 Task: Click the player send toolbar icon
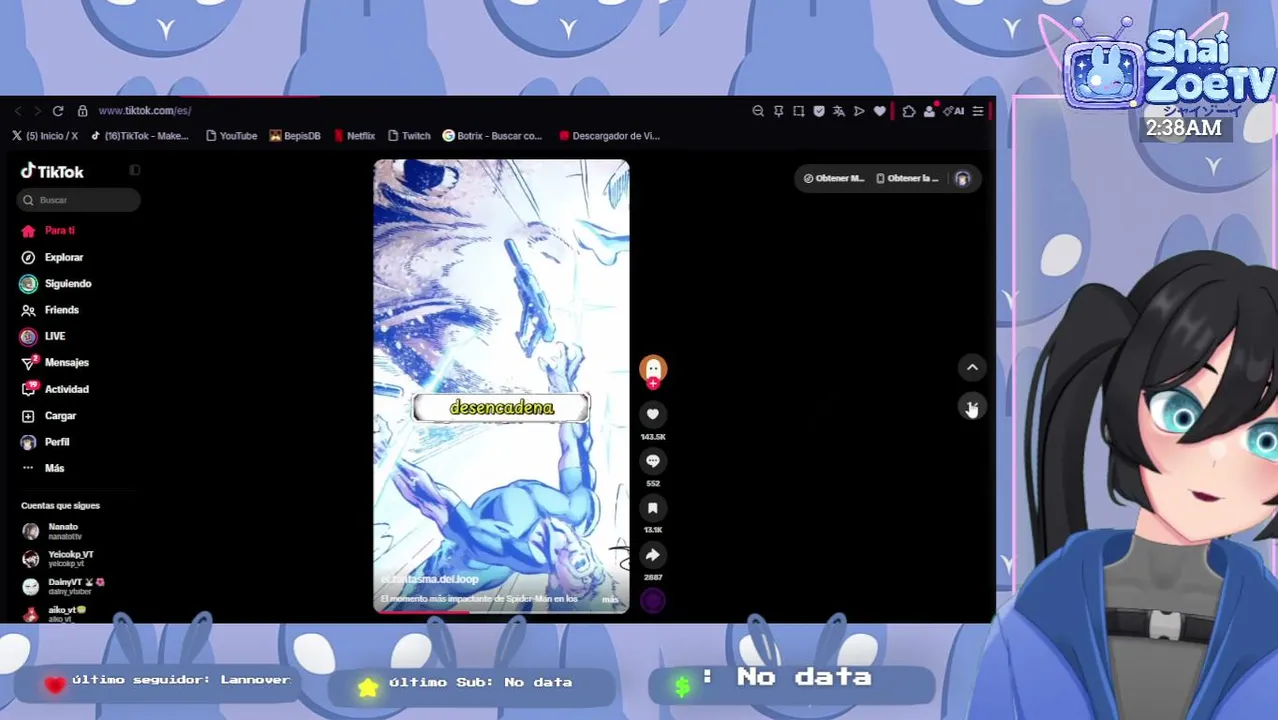859,111
